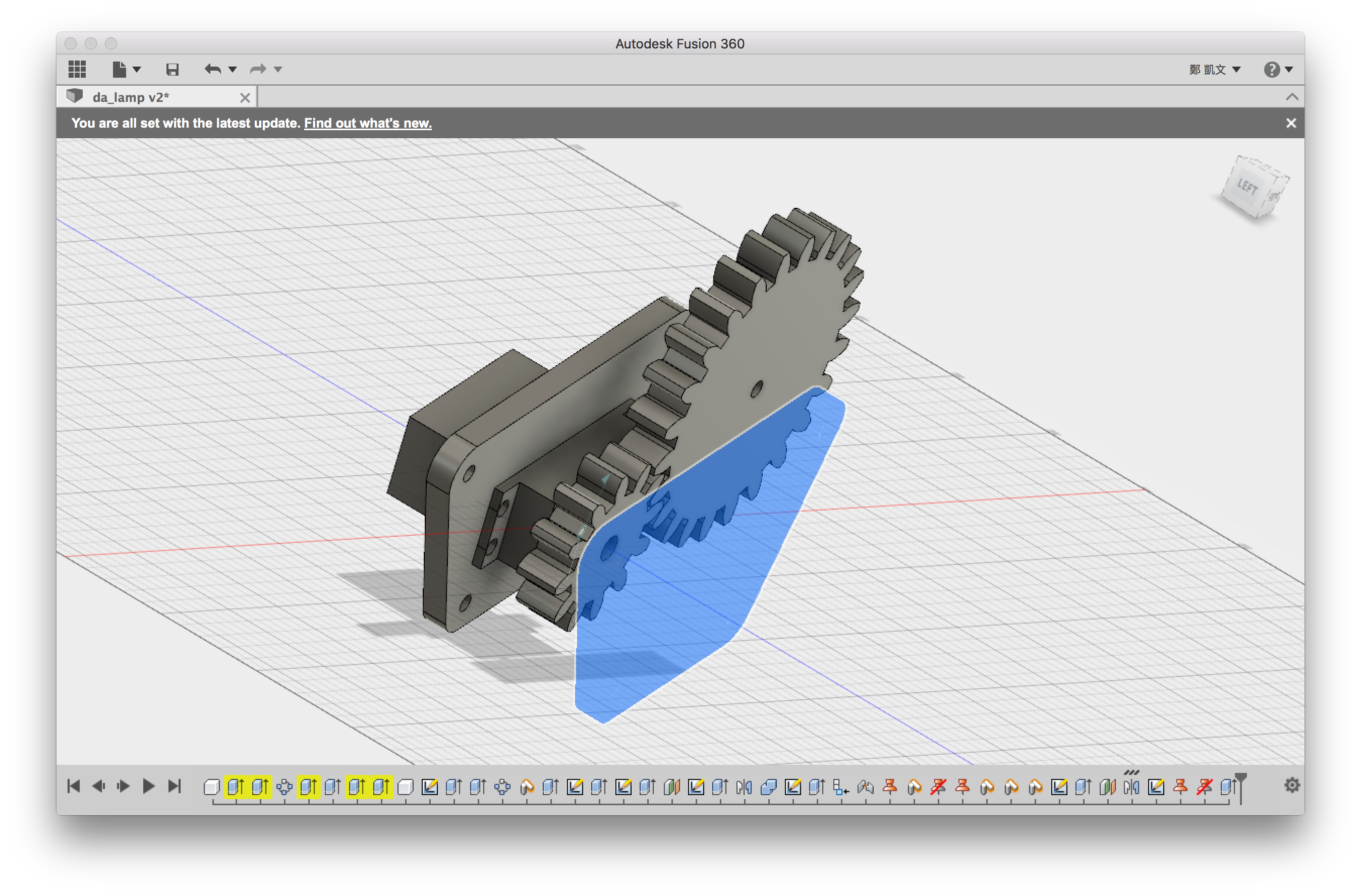Screen dimensions: 1361x896
Task: Open the Help dropdown menu
Action: [x=1277, y=69]
